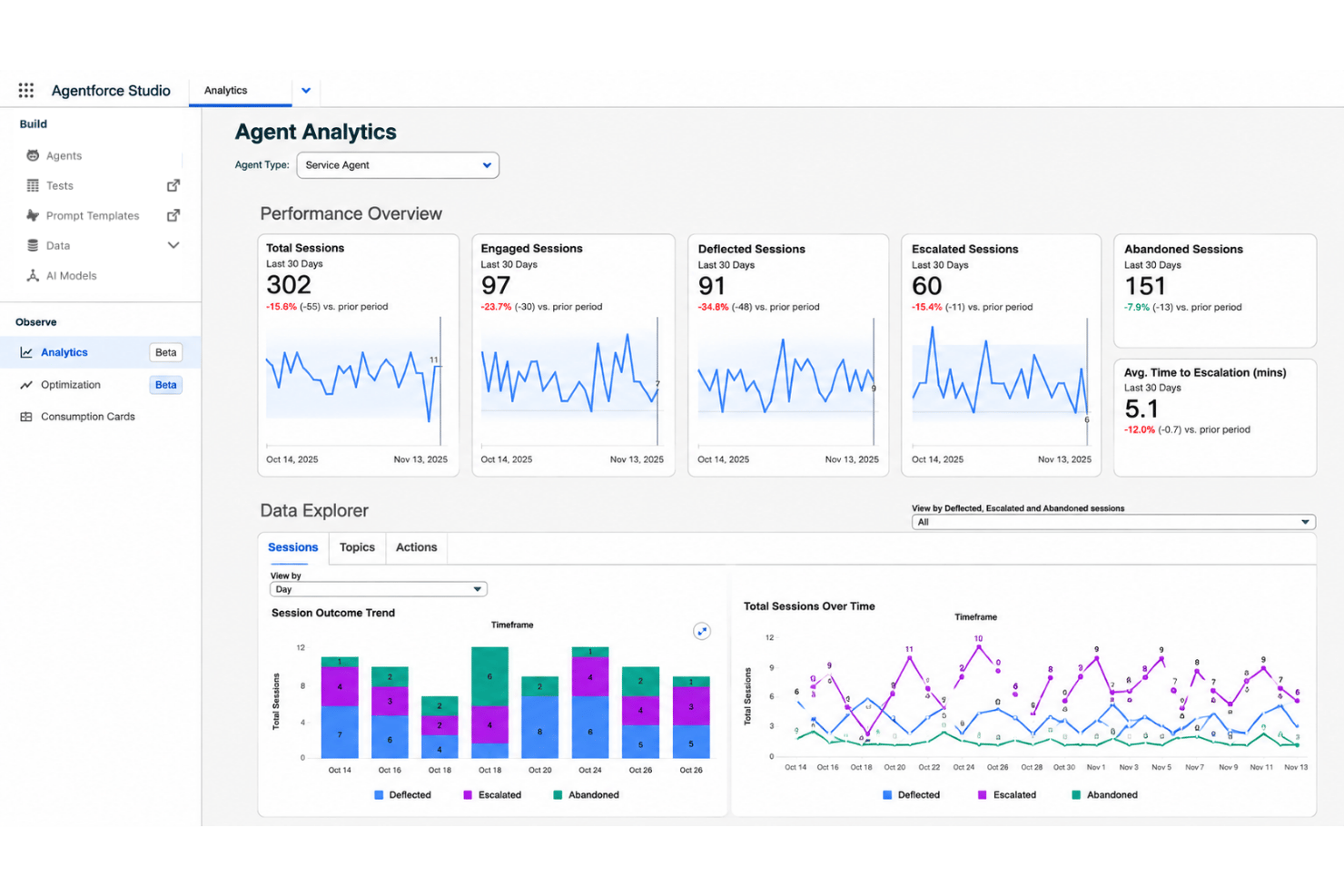Open the Agent Type Service Agent dropdown
The height and width of the screenshot is (896, 1344).
coord(398,165)
